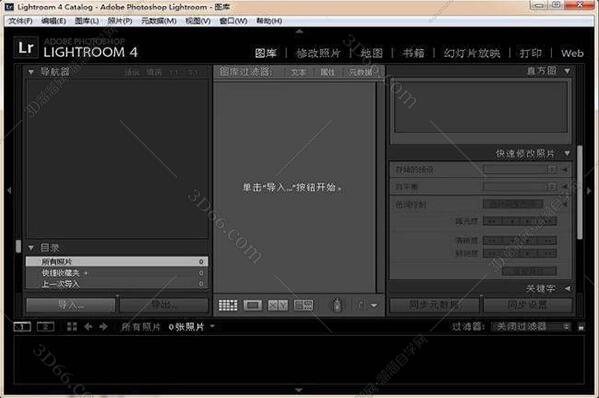This screenshot has width=599, height=398.
Task: Open the 幻灯片放映 module
Action: tap(472, 53)
